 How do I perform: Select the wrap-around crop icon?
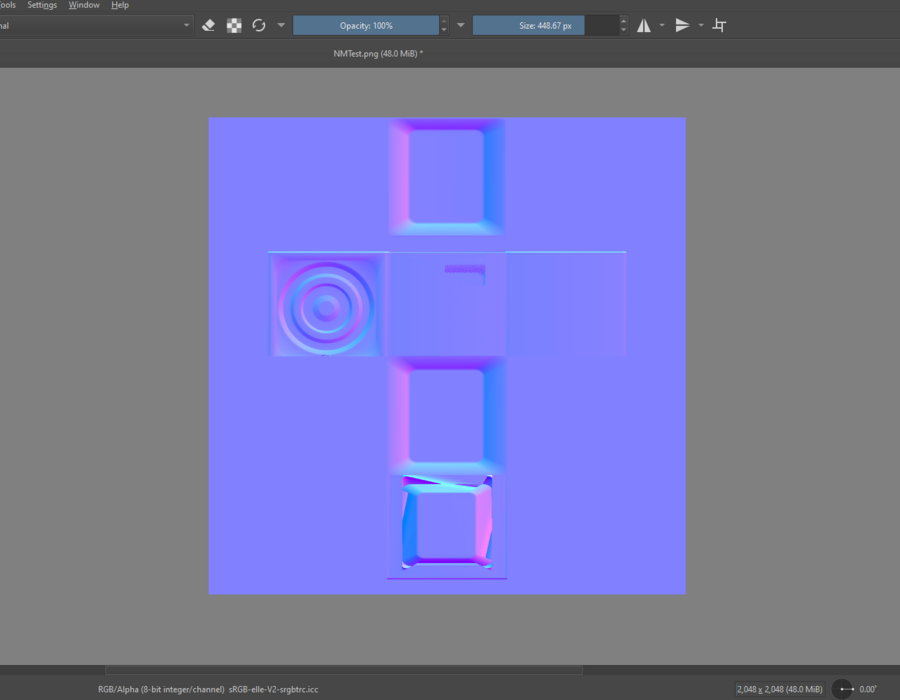(719, 25)
